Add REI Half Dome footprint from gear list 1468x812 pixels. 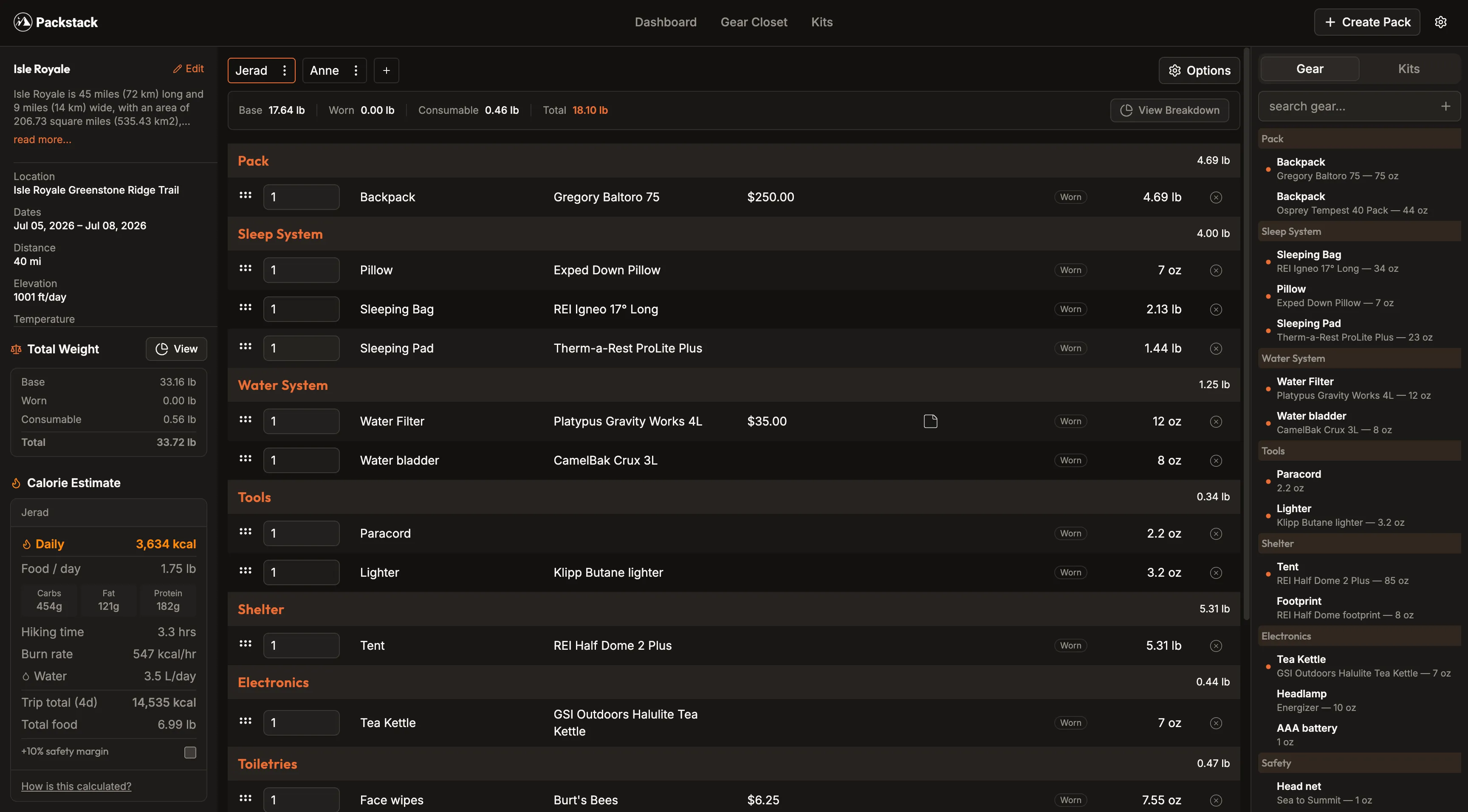coord(1359,608)
